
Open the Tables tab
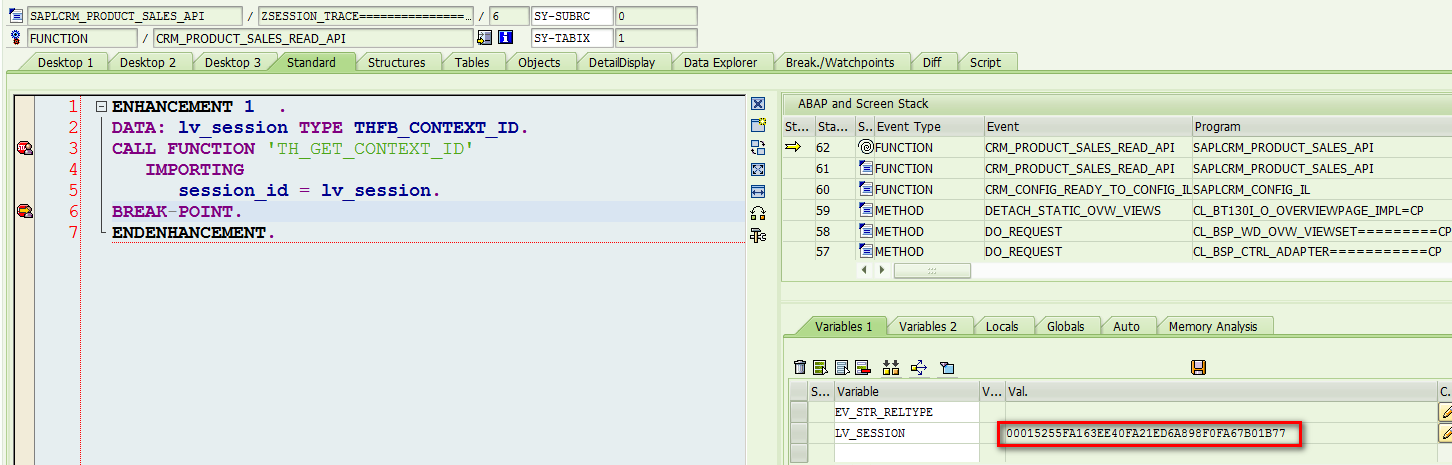tap(472, 62)
